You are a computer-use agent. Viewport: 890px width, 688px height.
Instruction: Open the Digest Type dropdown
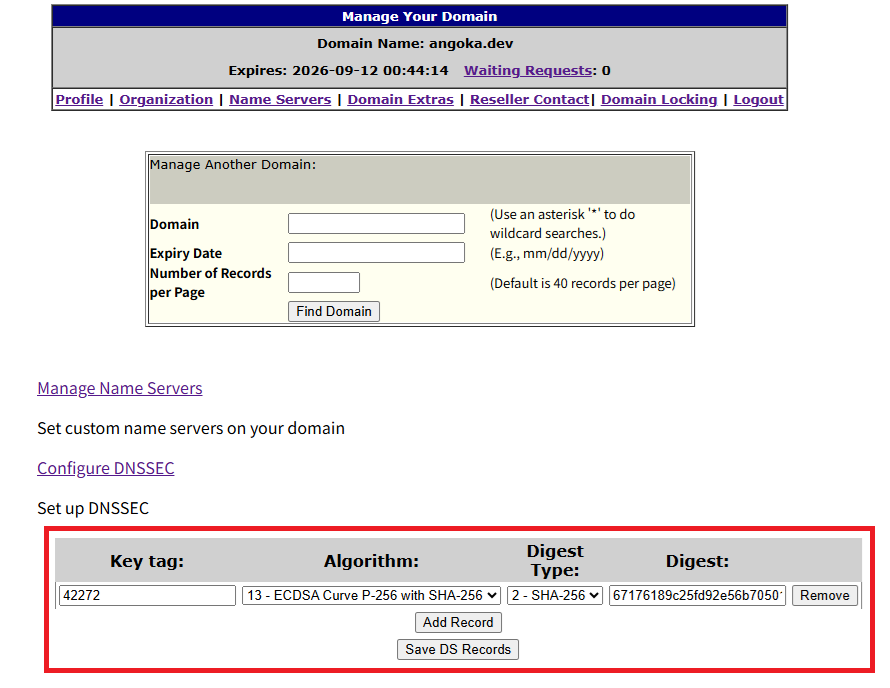(555, 596)
